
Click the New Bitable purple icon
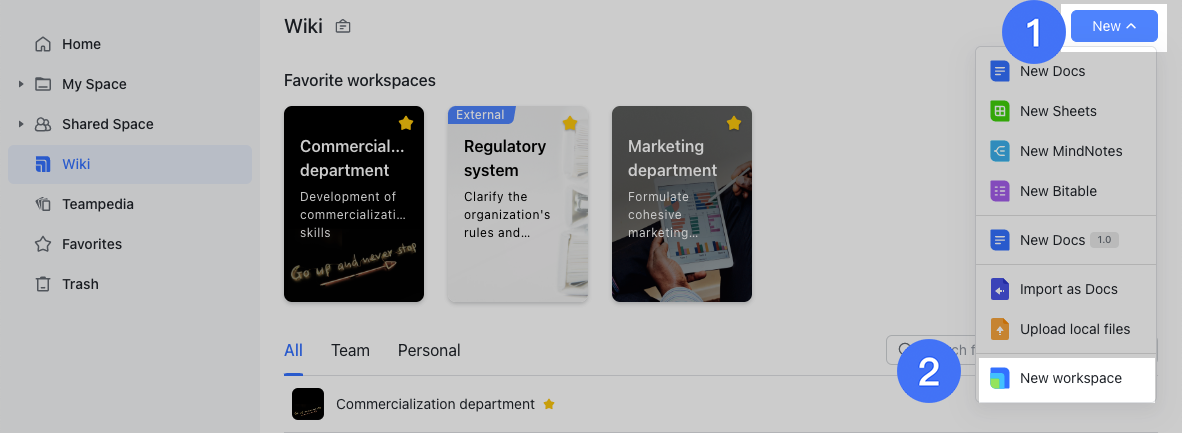coord(999,191)
